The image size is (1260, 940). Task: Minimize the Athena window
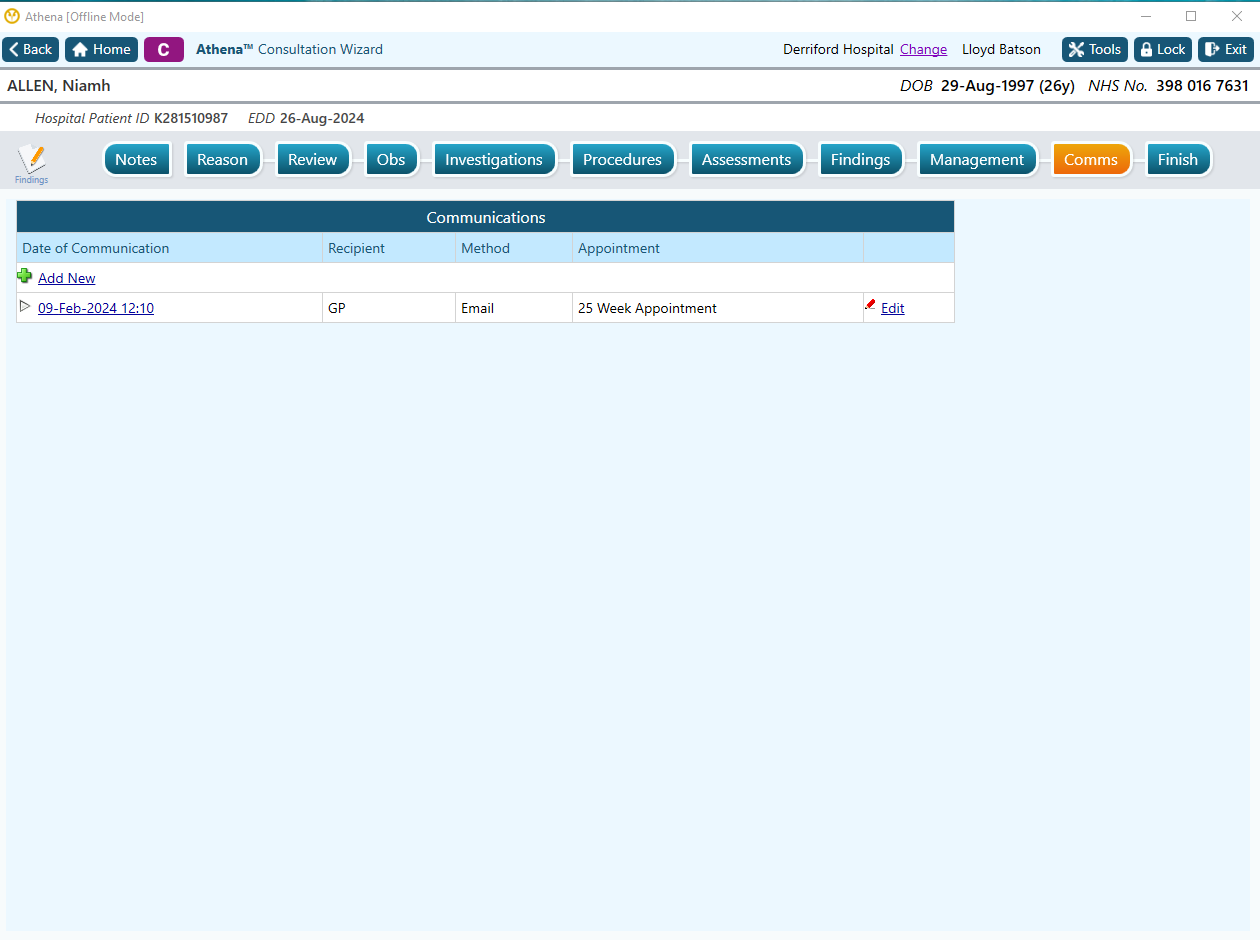coord(1145,16)
